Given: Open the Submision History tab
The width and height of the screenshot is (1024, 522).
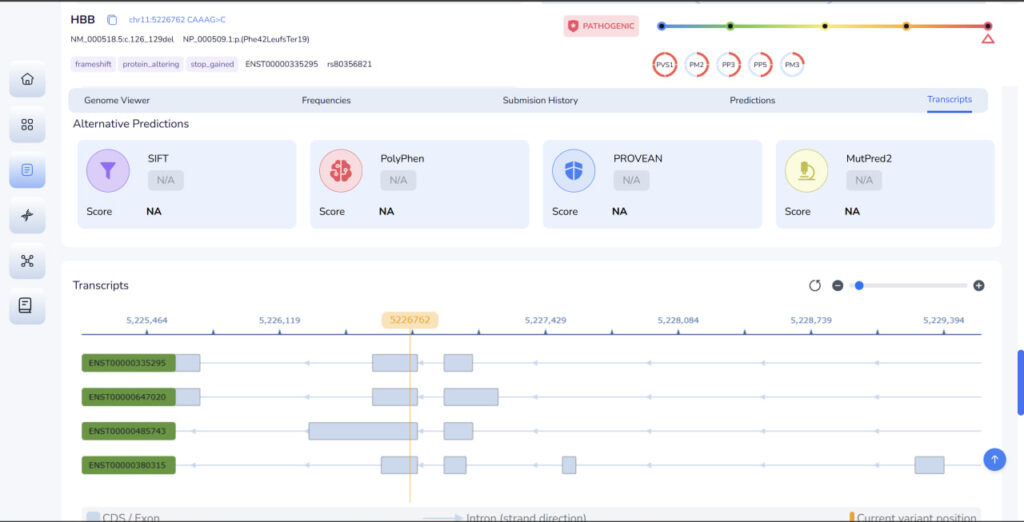Looking at the screenshot, I should coord(540,101).
